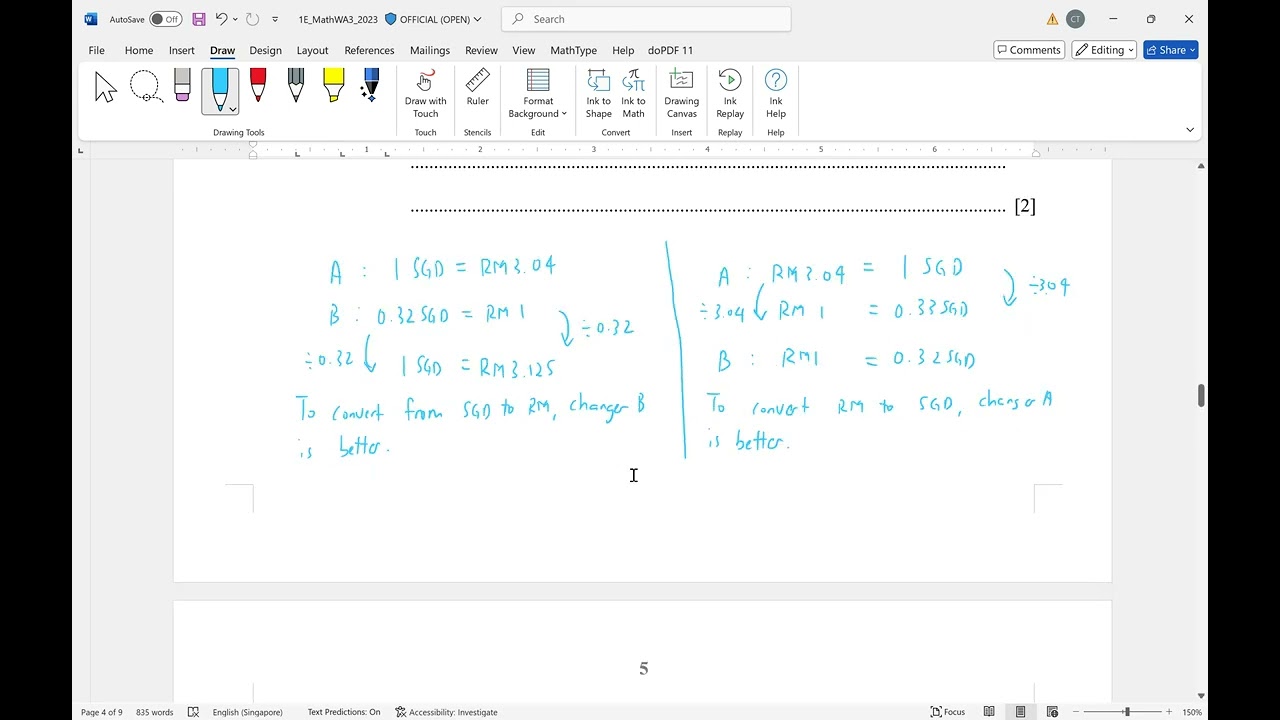The height and width of the screenshot is (720, 1280).
Task: Convert ink using Ink to Math
Action: (x=634, y=93)
